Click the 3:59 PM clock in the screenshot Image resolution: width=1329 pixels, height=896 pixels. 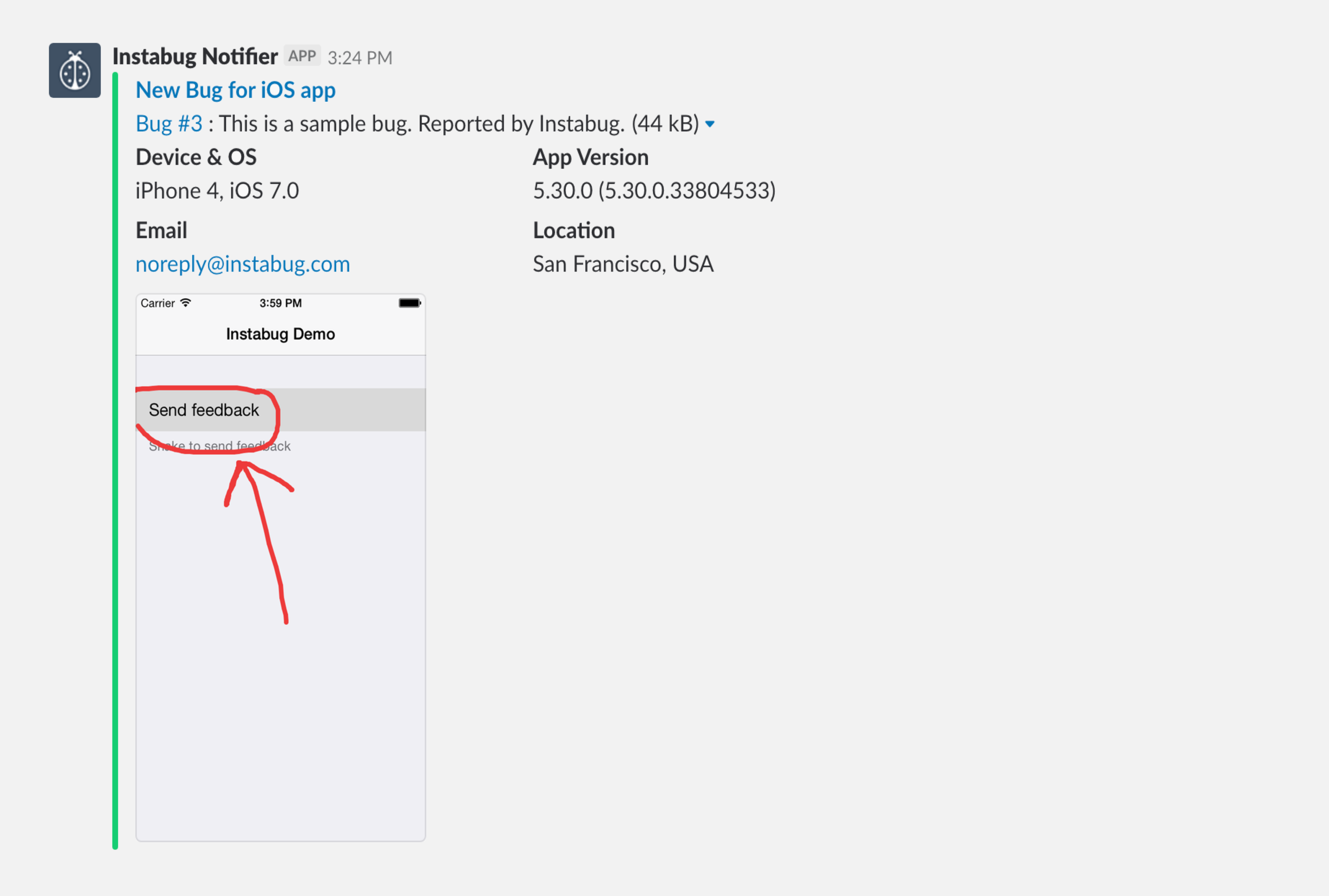click(x=280, y=303)
